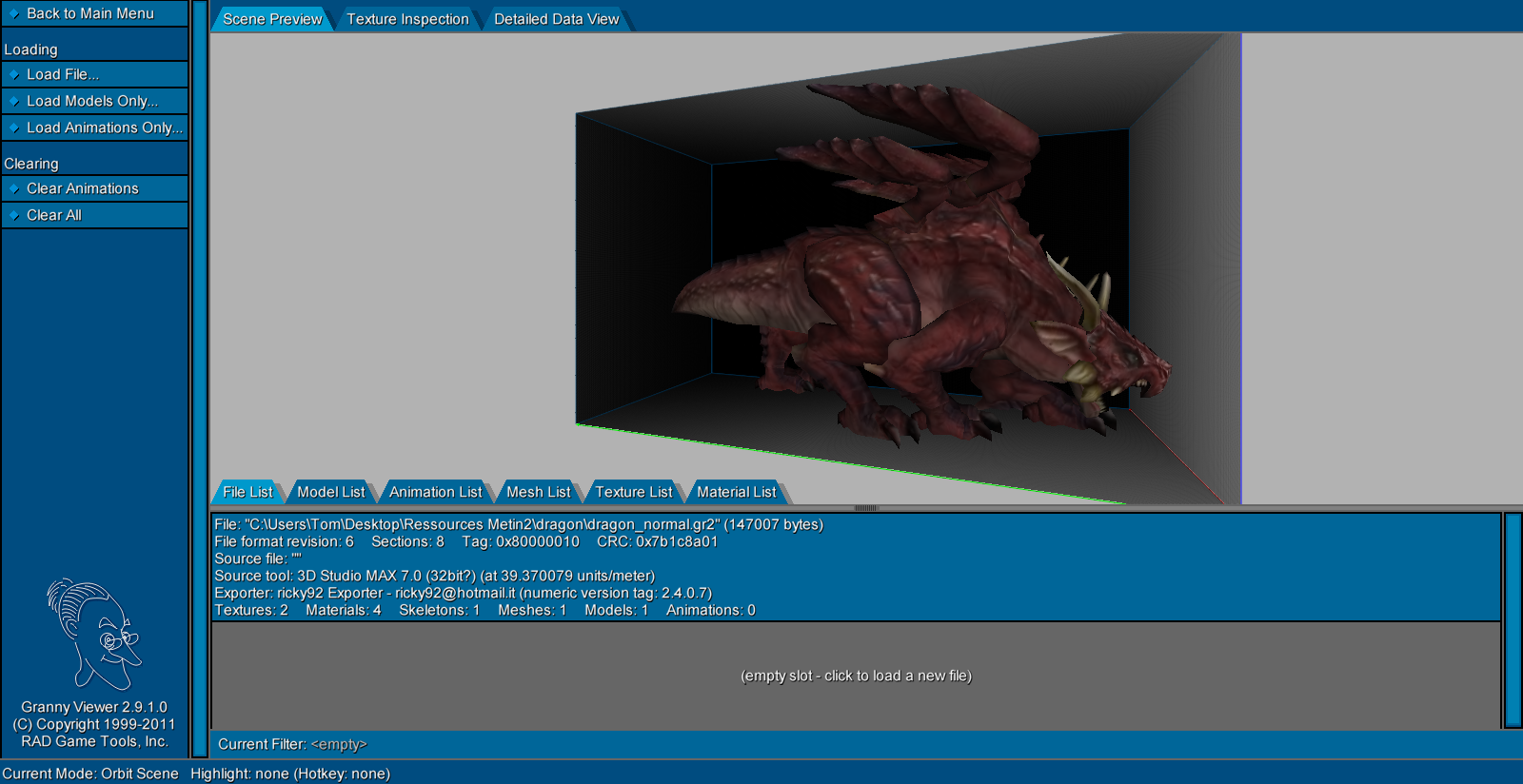1523x784 pixels.
Task: Show the Model List tab
Action: pyautogui.click(x=330, y=492)
